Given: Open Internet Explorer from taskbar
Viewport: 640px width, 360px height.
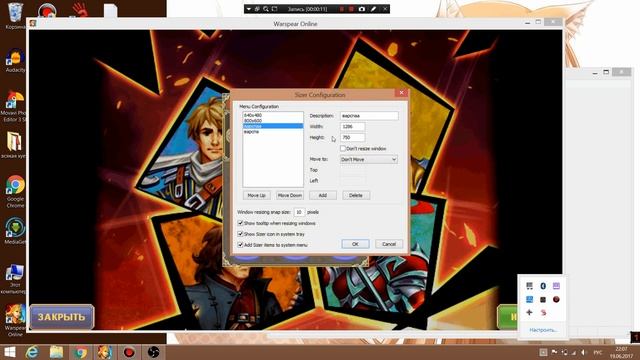Looking at the screenshot, I should (x=32, y=352).
